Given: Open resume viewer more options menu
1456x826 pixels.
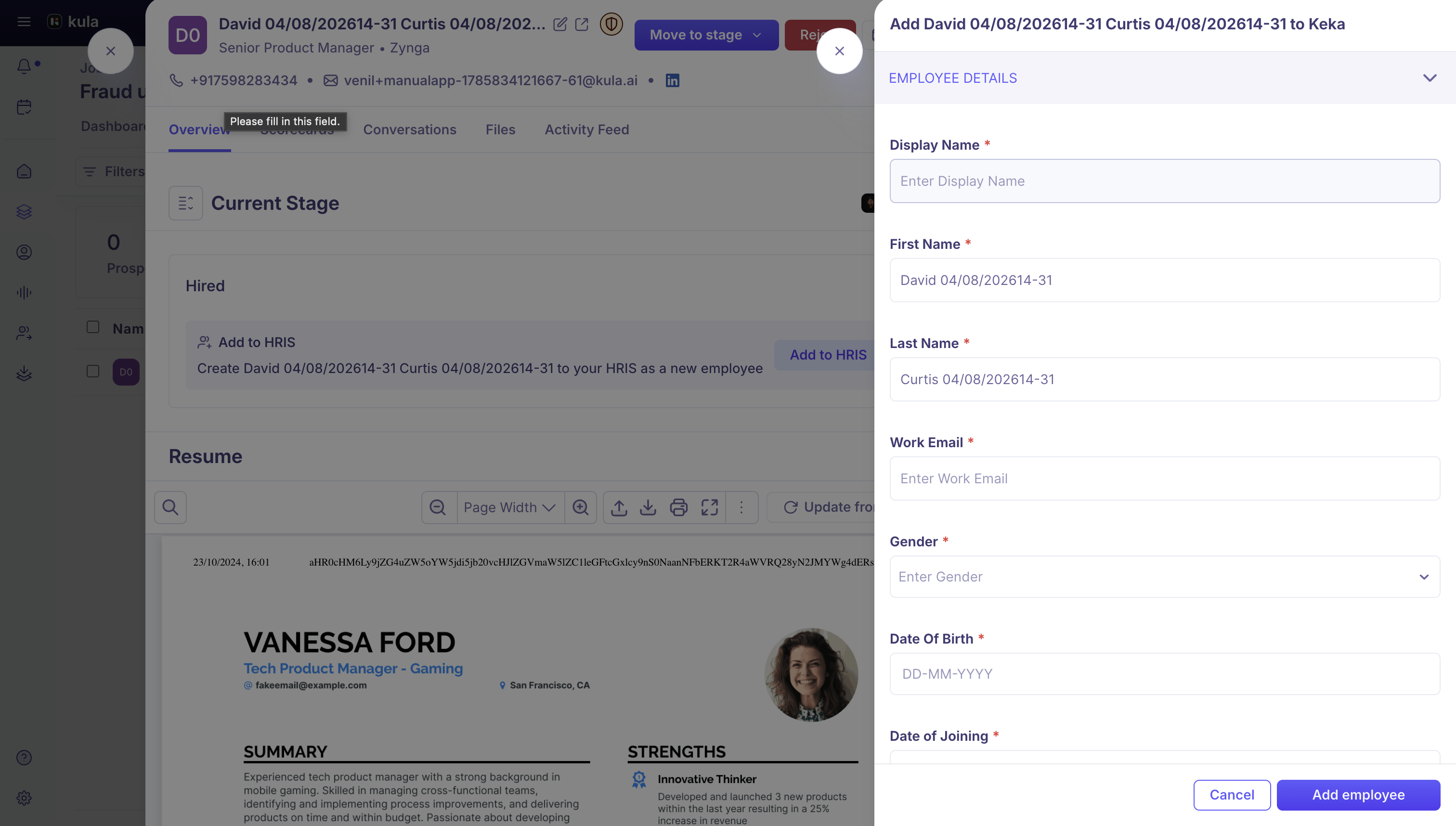Looking at the screenshot, I should (x=741, y=507).
